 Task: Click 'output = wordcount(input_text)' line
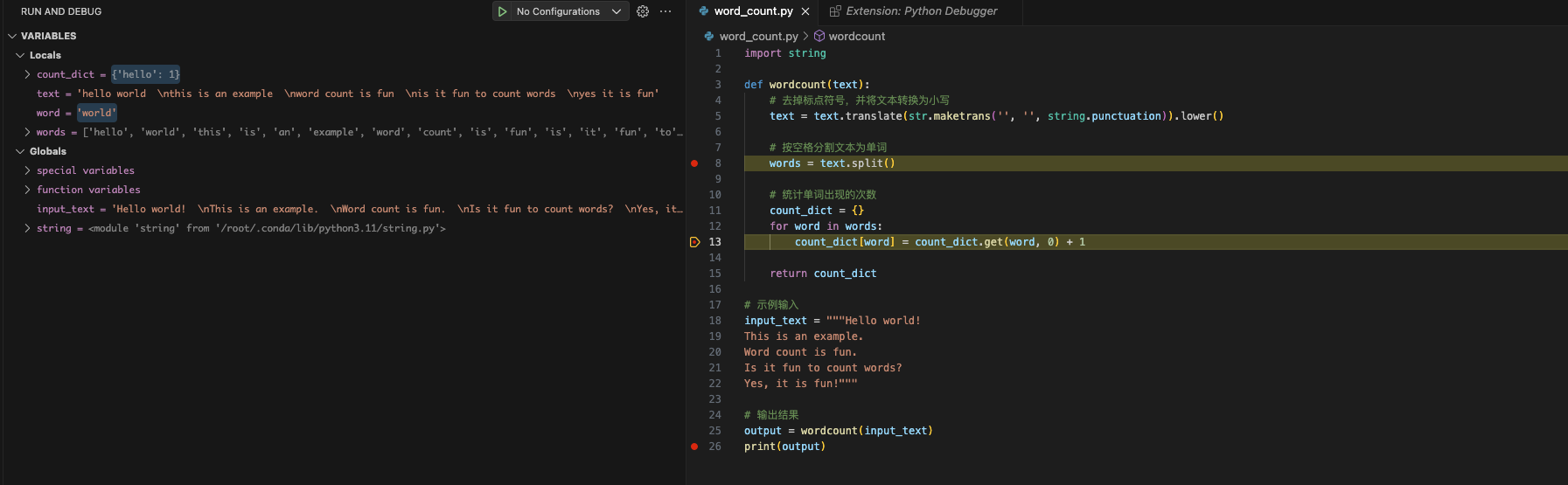pyautogui.click(x=838, y=431)
